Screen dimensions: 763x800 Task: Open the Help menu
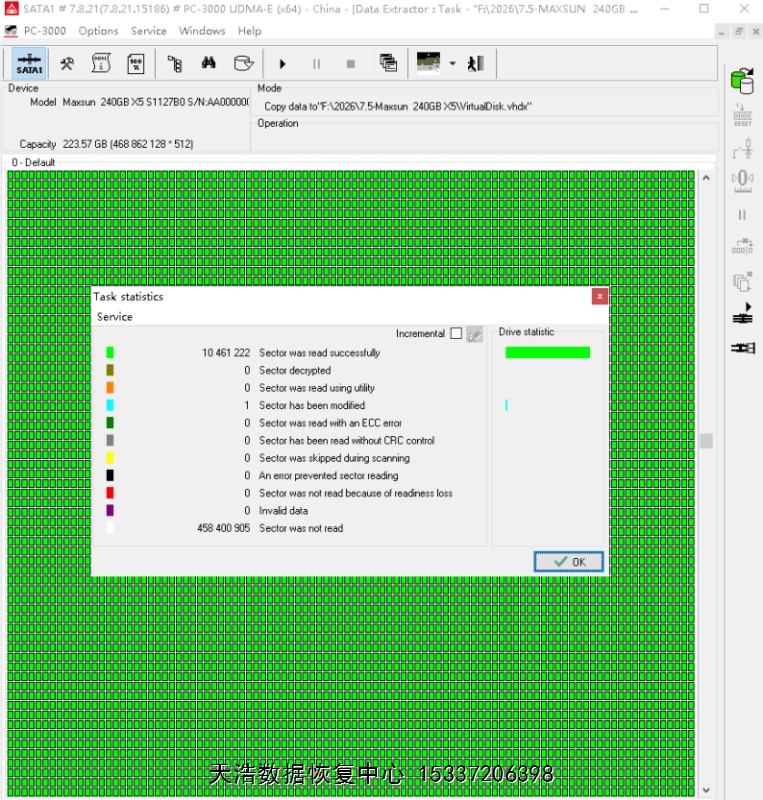pyautogui.click(x=250, y=31)
